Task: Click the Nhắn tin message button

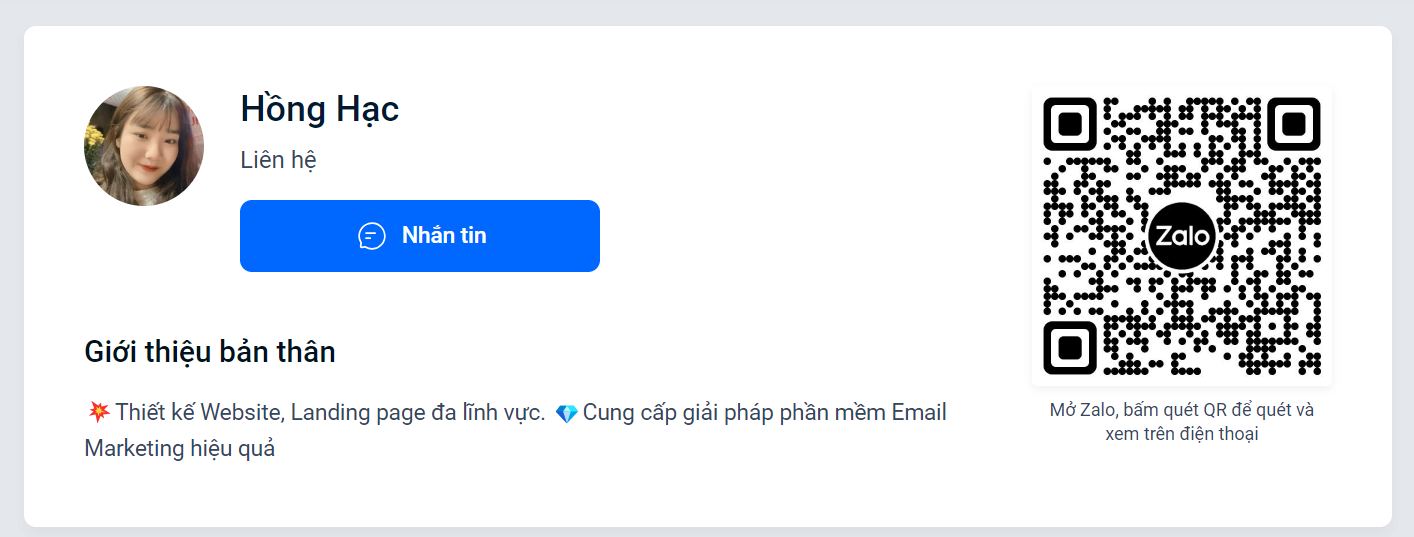Action: click(420, 236)
